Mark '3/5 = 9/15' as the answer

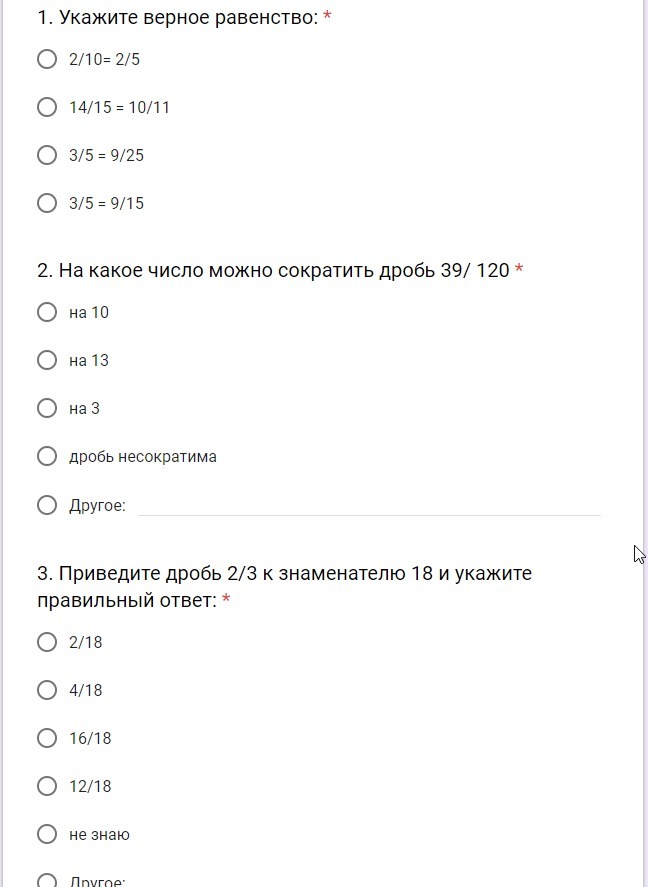coord(47,203)
